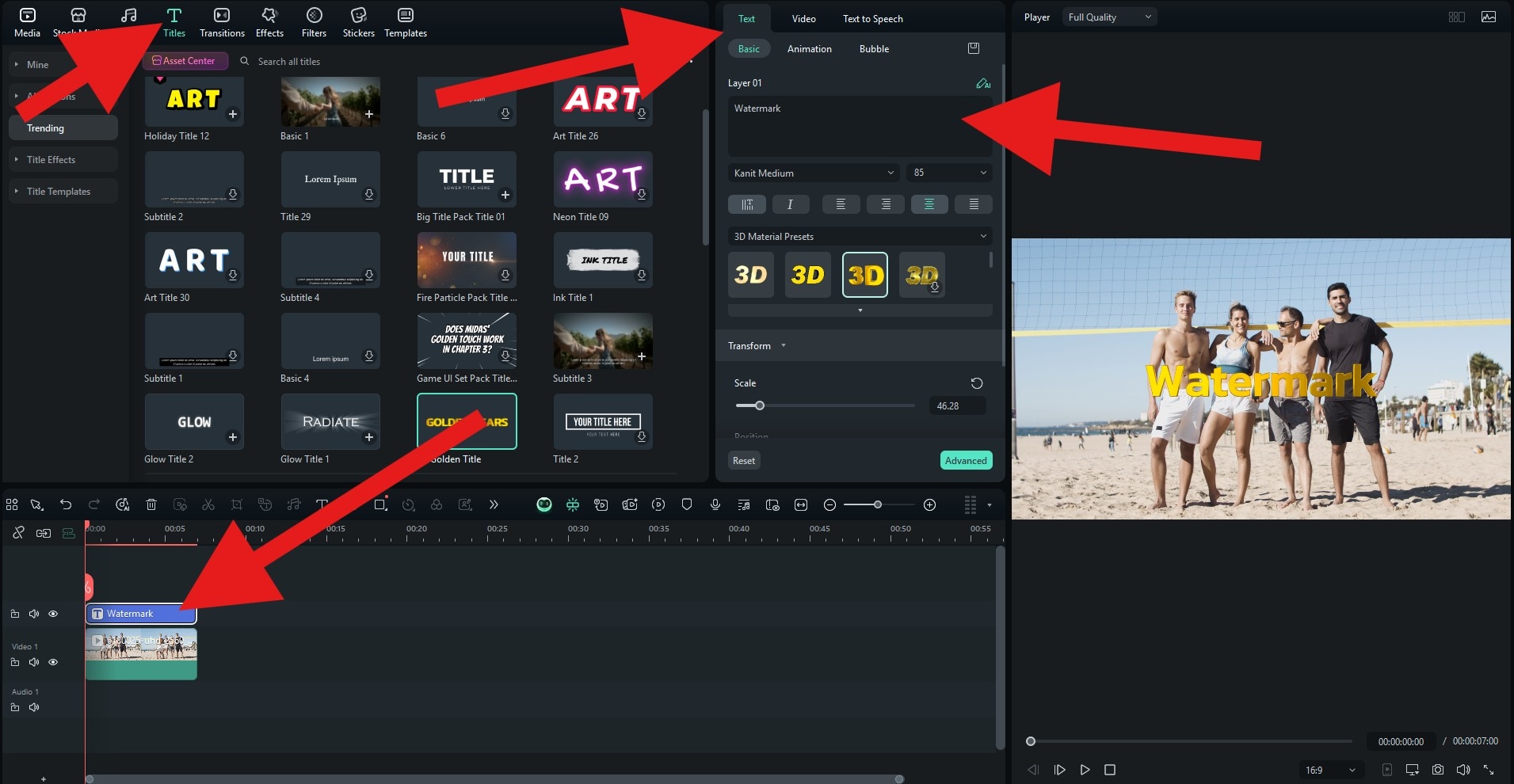The height and width of the screenshot is (784, 1514).
Task: Open the Asset Center
Action: click(x=185, y=61)
